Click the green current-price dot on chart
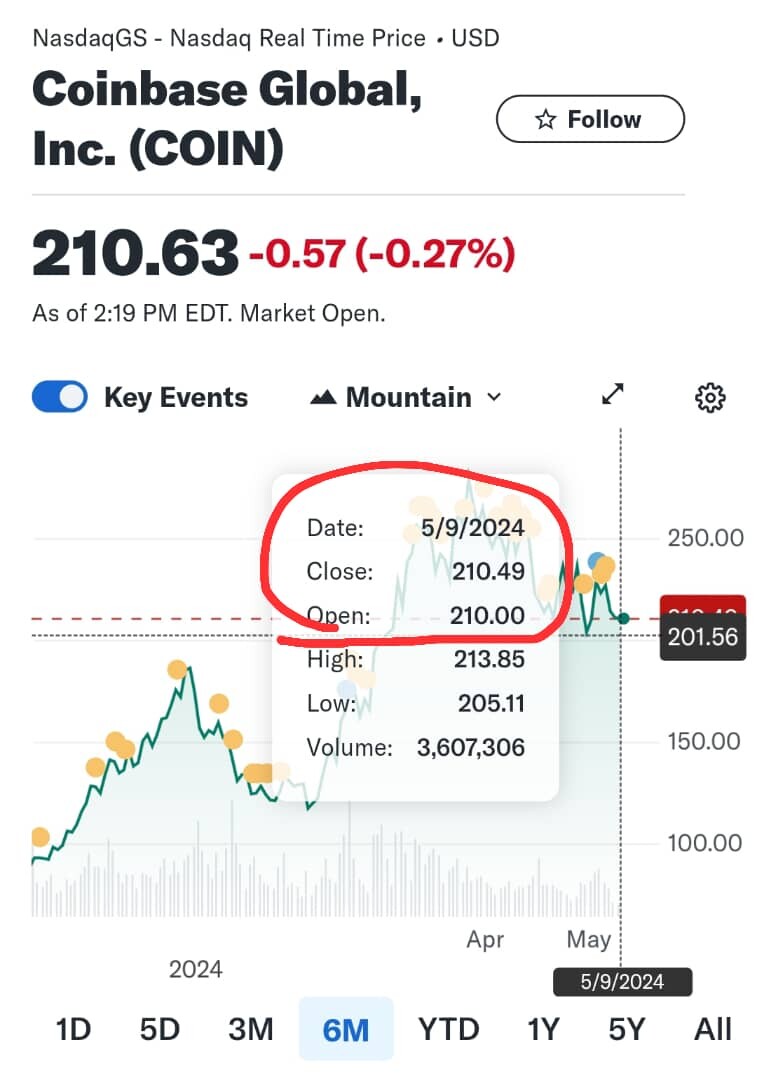 point(623,619)
